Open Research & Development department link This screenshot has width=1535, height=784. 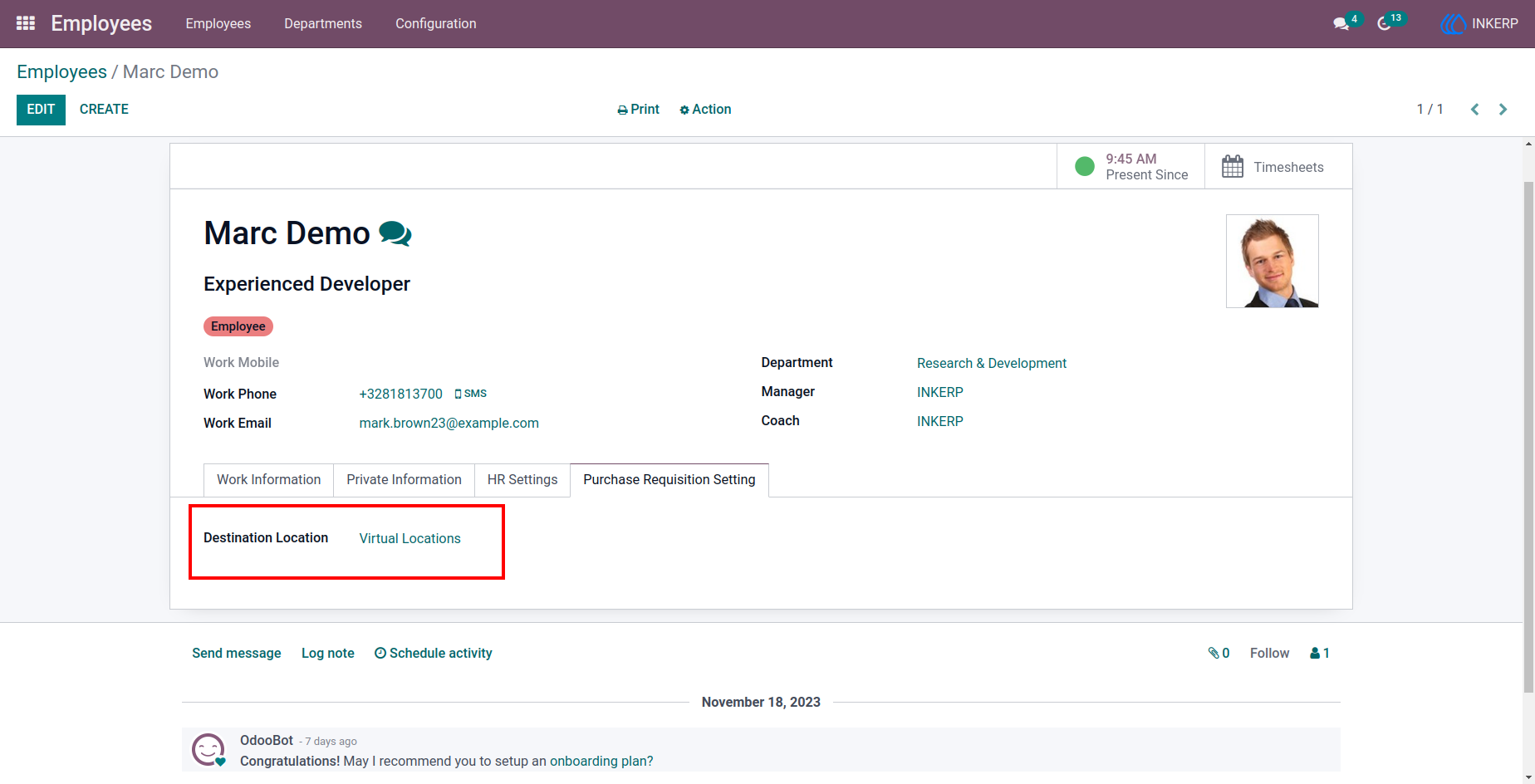tap(992, 364)
